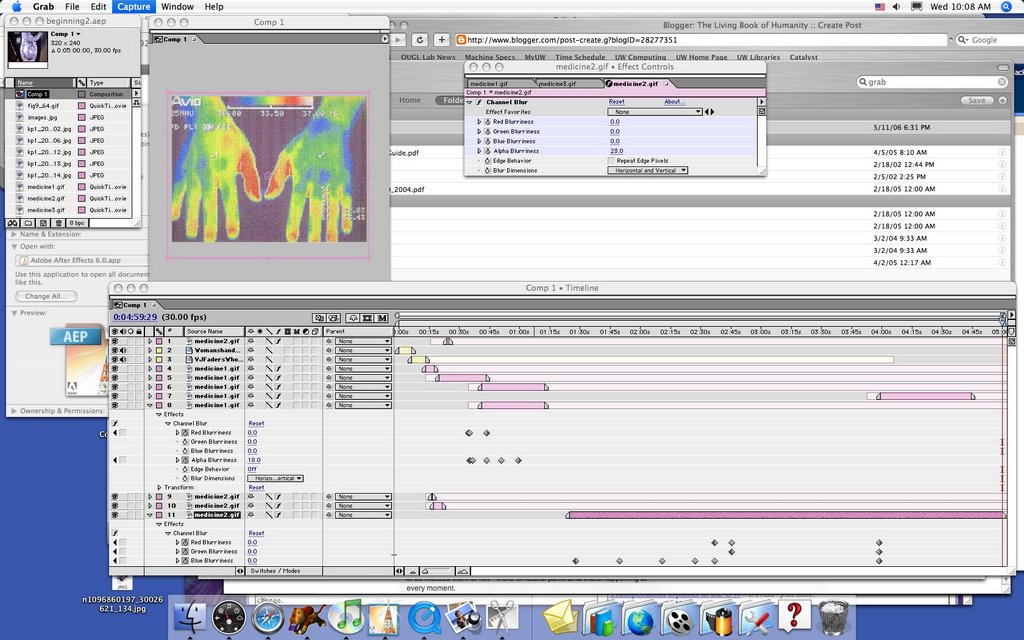The height and width of the screenshot is (640, 1024).
Task: Create a new folder in the project window
Action: 28,223
